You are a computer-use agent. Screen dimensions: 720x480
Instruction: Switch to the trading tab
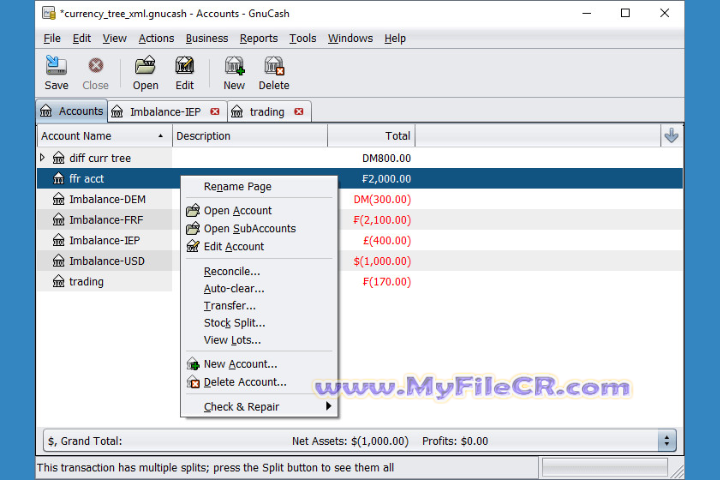pos(269,112)
